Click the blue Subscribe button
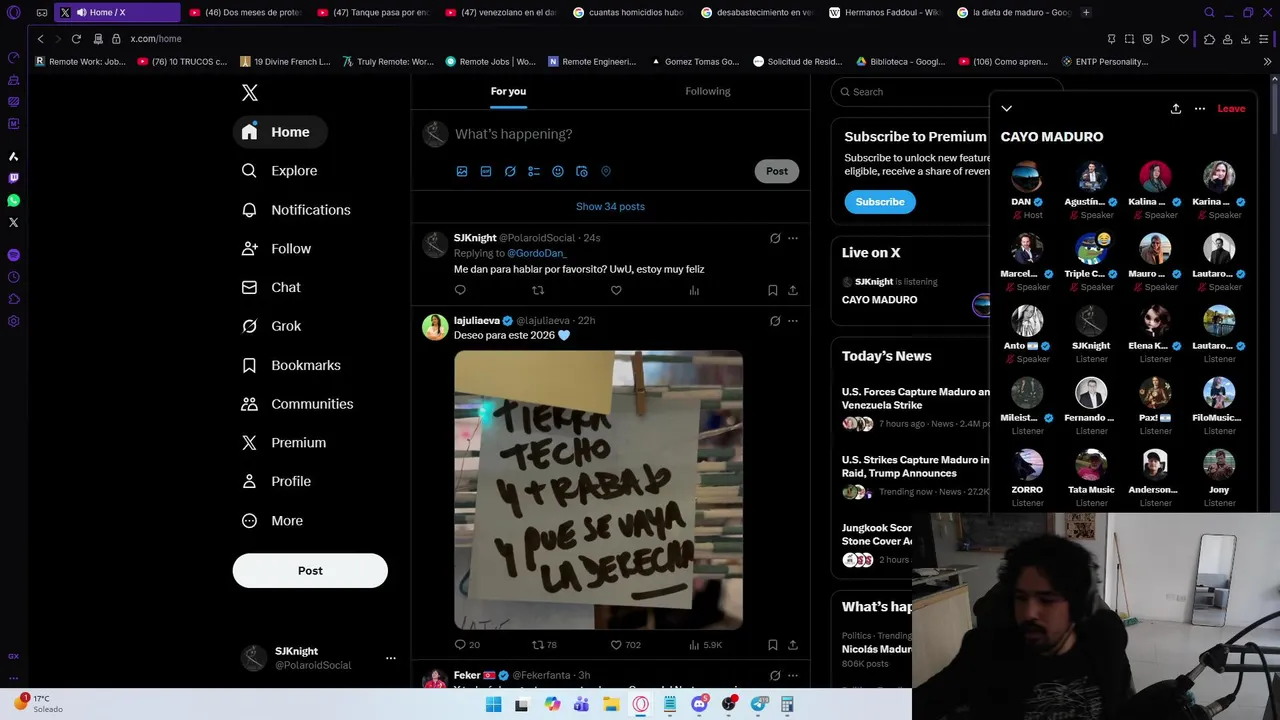 click(x=880, y=202)
